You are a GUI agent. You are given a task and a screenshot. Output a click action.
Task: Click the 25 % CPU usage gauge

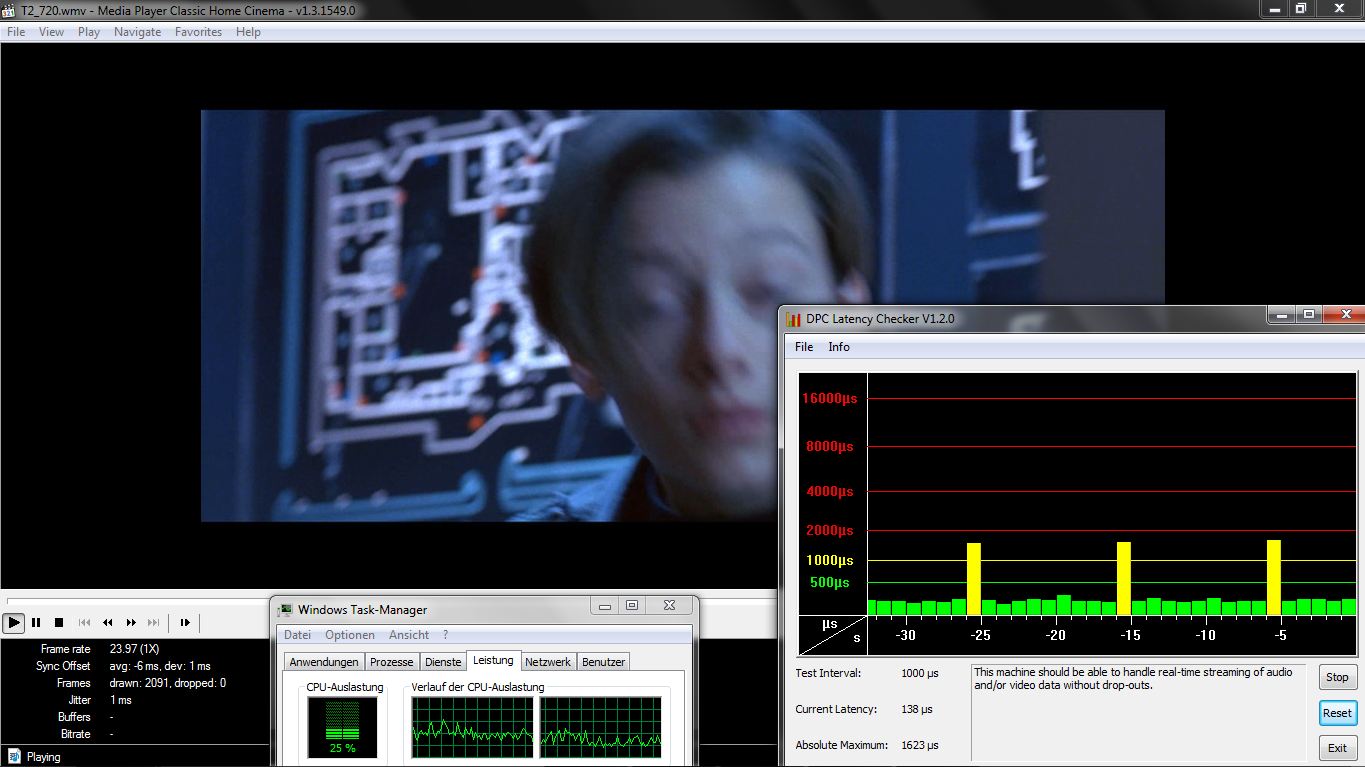342,727
